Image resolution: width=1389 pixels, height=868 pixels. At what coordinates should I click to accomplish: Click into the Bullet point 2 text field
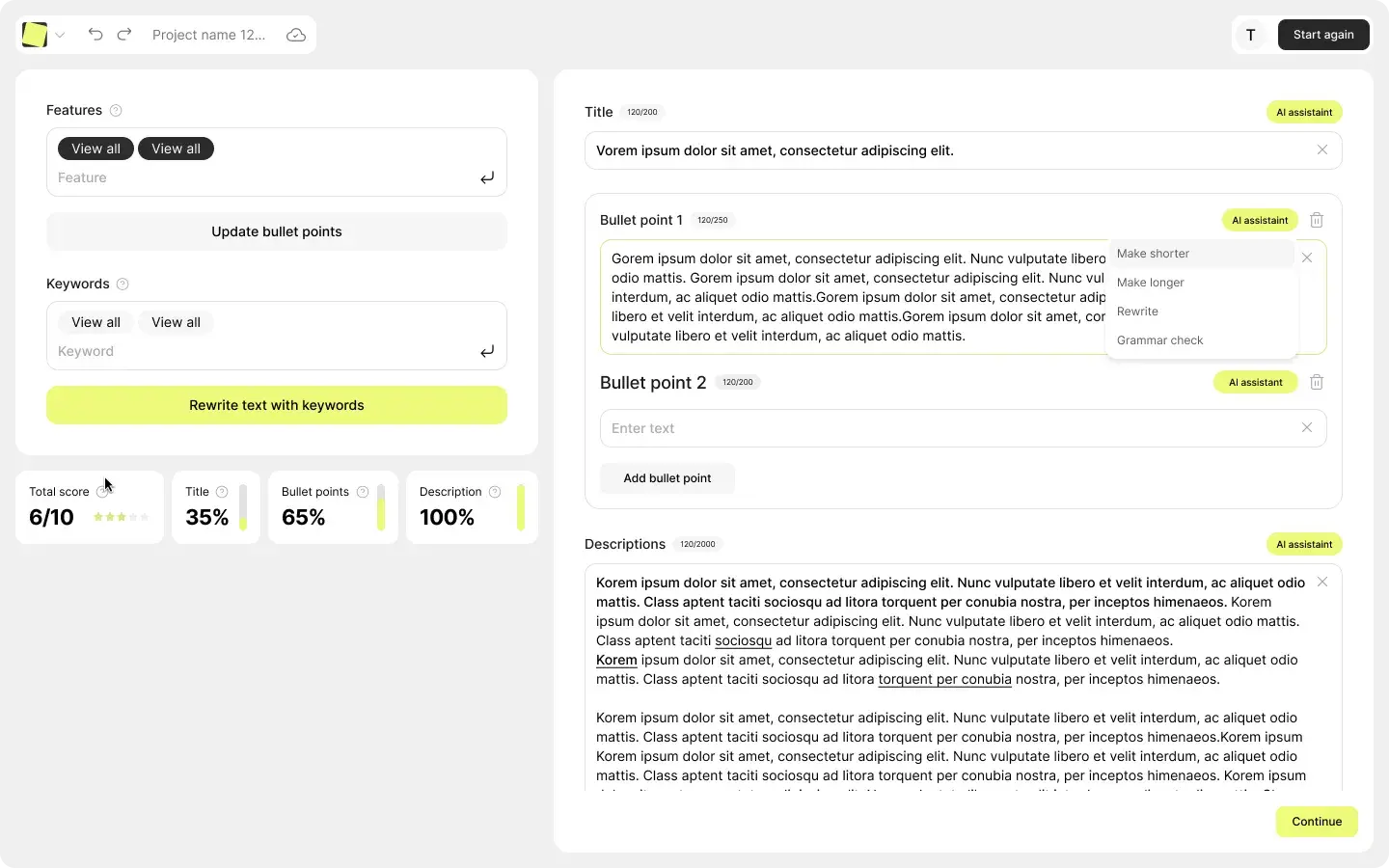[x=945, y=428]
